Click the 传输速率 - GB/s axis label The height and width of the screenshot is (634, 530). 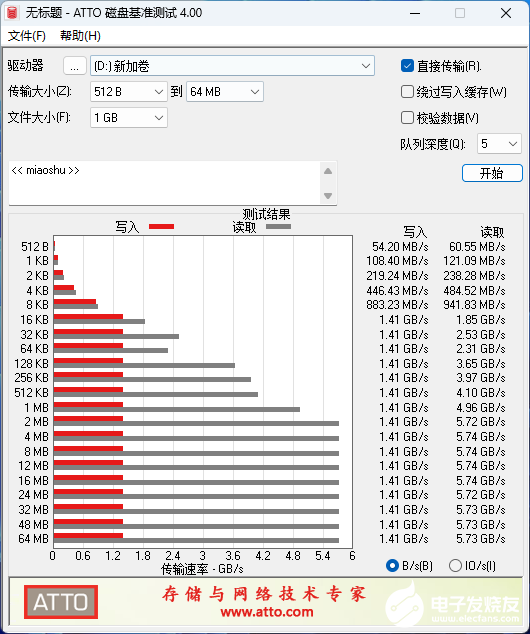coord(202,569)
